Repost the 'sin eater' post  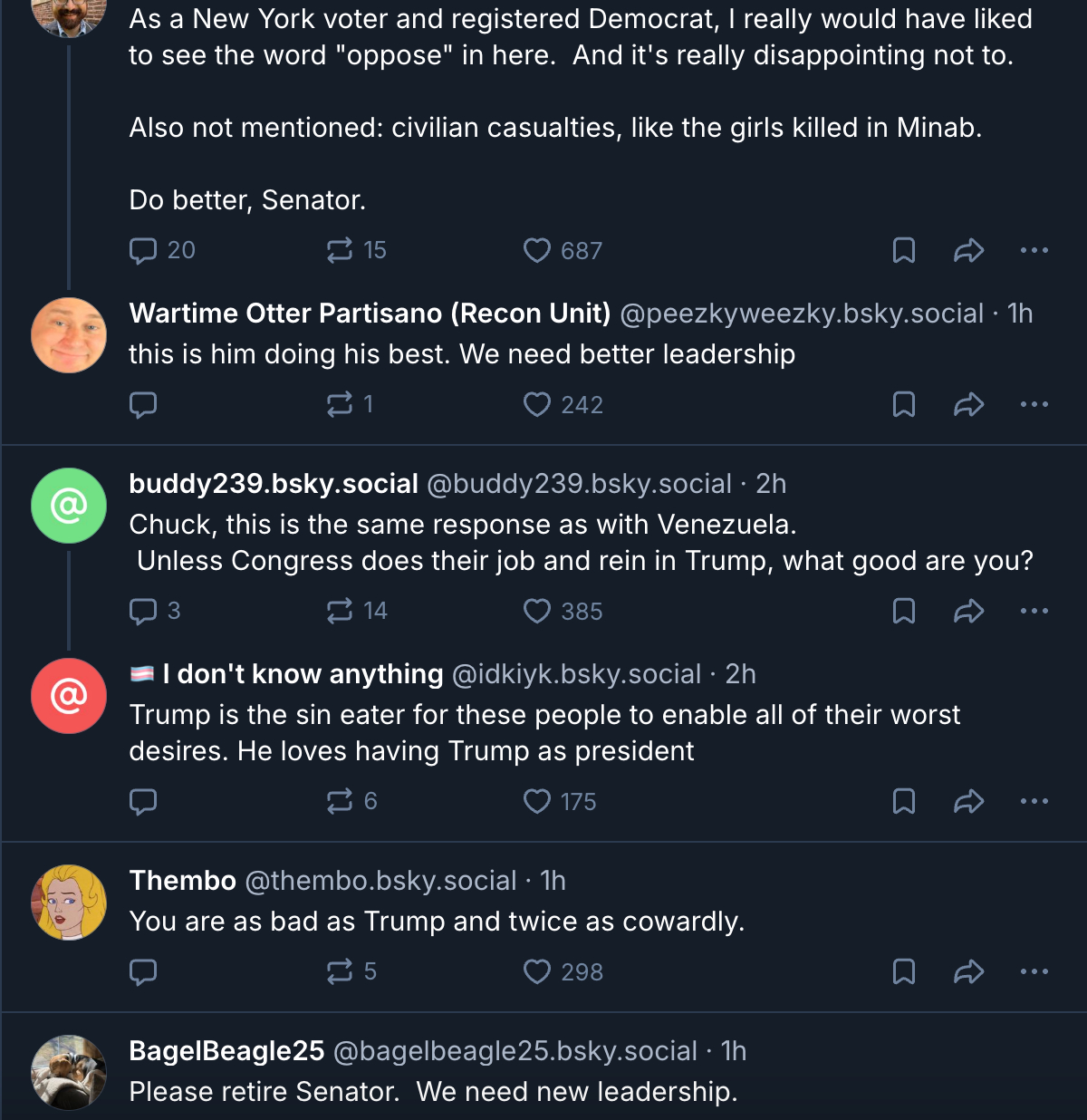(x=340, y=801)
